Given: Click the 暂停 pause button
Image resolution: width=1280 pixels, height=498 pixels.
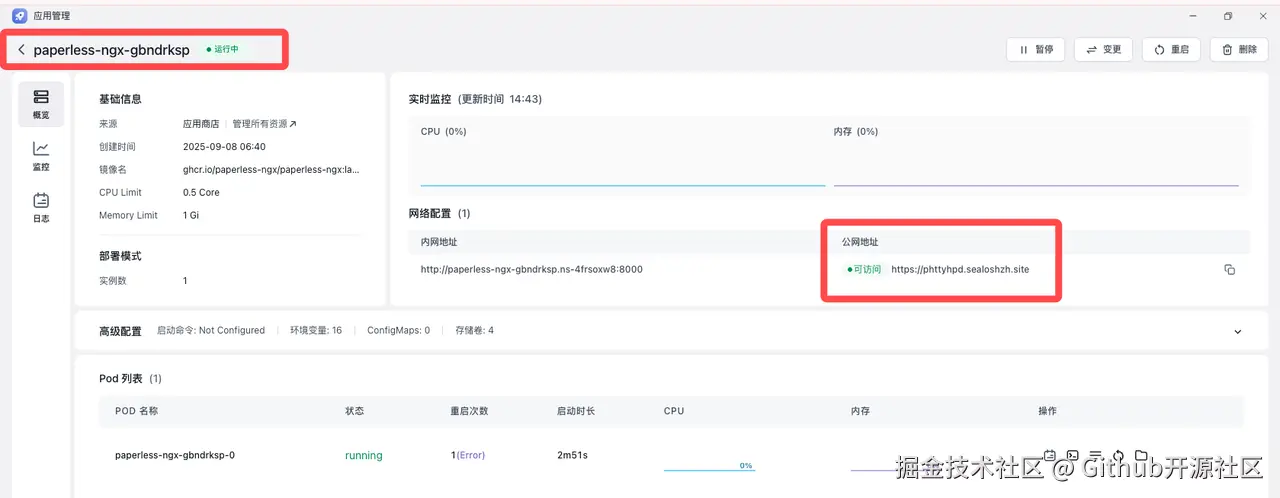Looking at the screenshot, I should (x=1035, y=49).
